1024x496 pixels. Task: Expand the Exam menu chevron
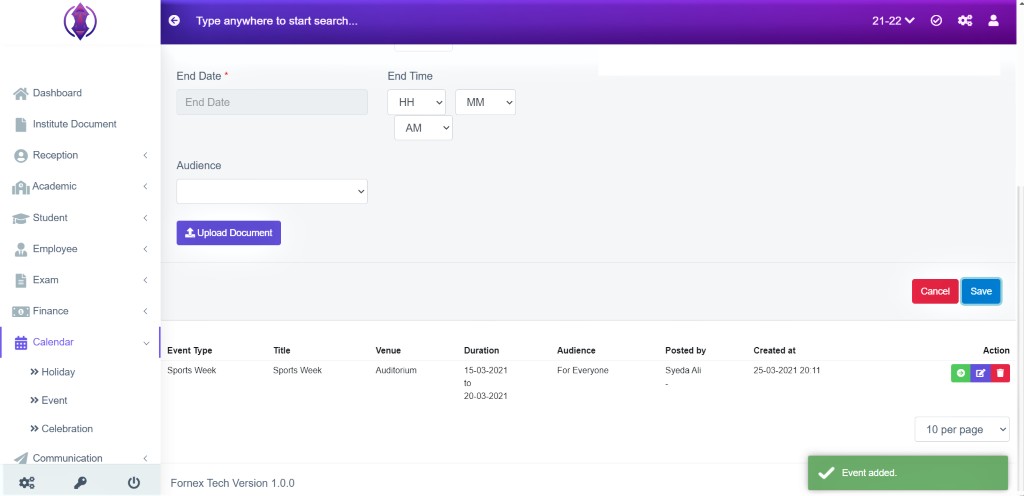[145, 280]
